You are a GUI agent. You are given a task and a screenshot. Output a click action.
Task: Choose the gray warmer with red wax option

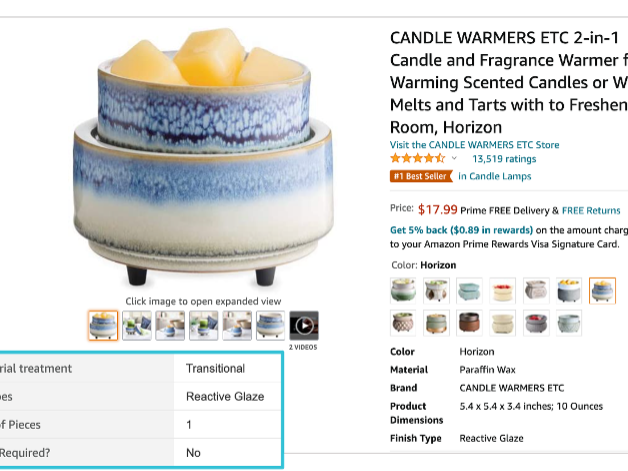coord(536,322)
